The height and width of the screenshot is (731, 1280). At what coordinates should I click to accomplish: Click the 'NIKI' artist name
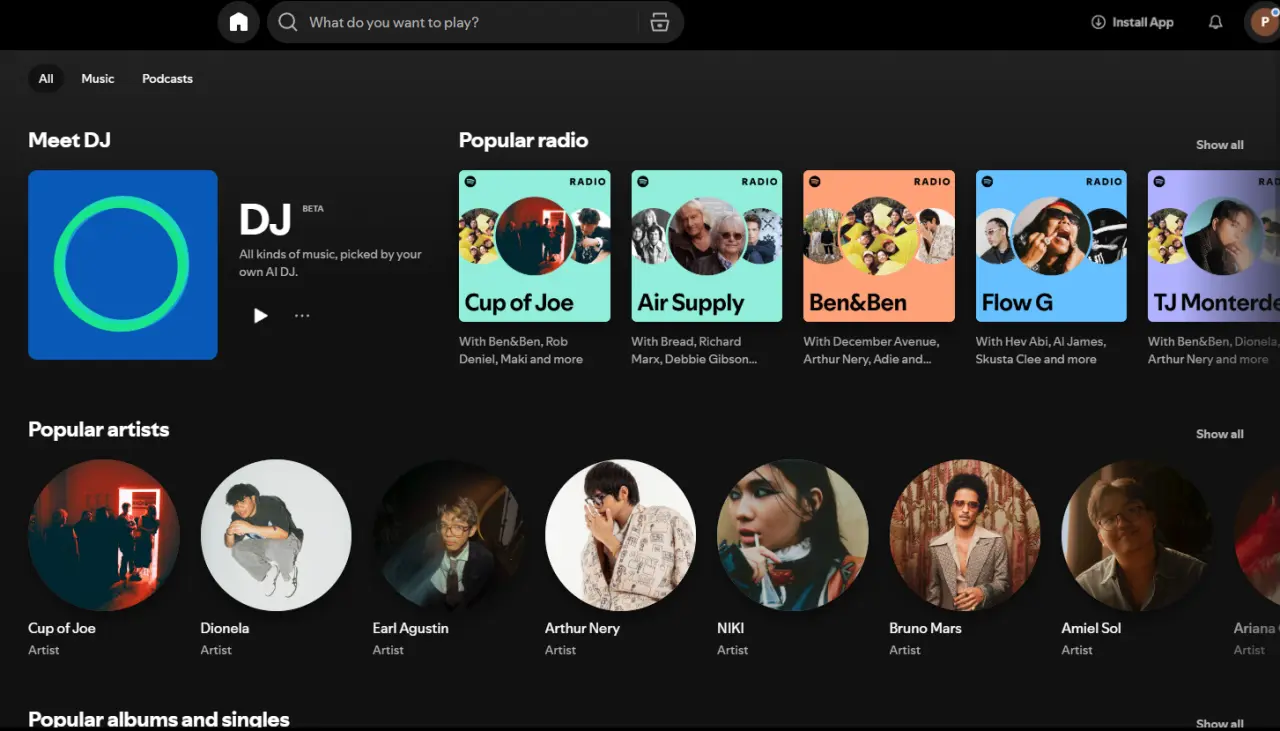[x=731, y=628]
